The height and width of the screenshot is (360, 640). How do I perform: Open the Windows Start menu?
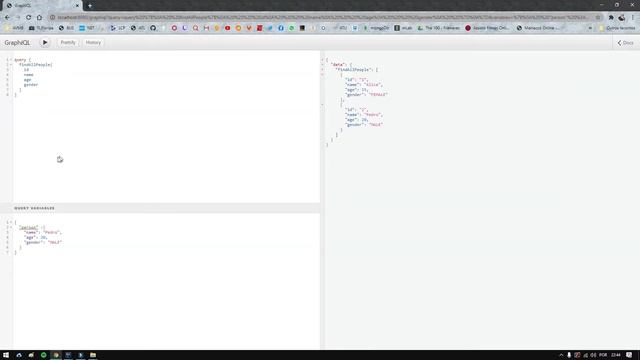[6, 355]
